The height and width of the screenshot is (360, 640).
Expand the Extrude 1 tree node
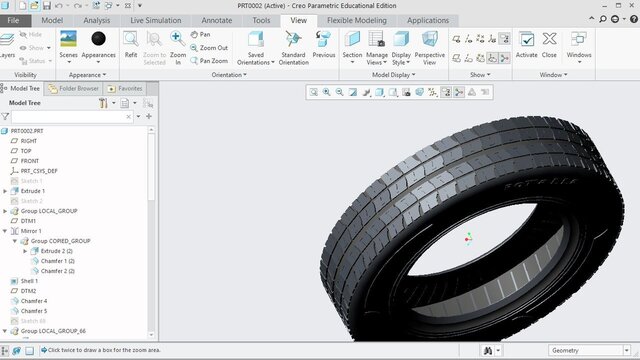click(5, 191)
